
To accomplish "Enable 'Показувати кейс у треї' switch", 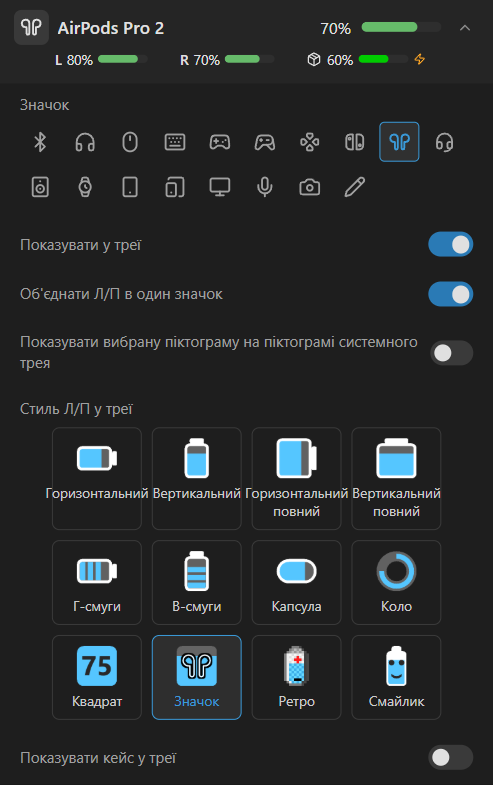I will click(450, 757).
